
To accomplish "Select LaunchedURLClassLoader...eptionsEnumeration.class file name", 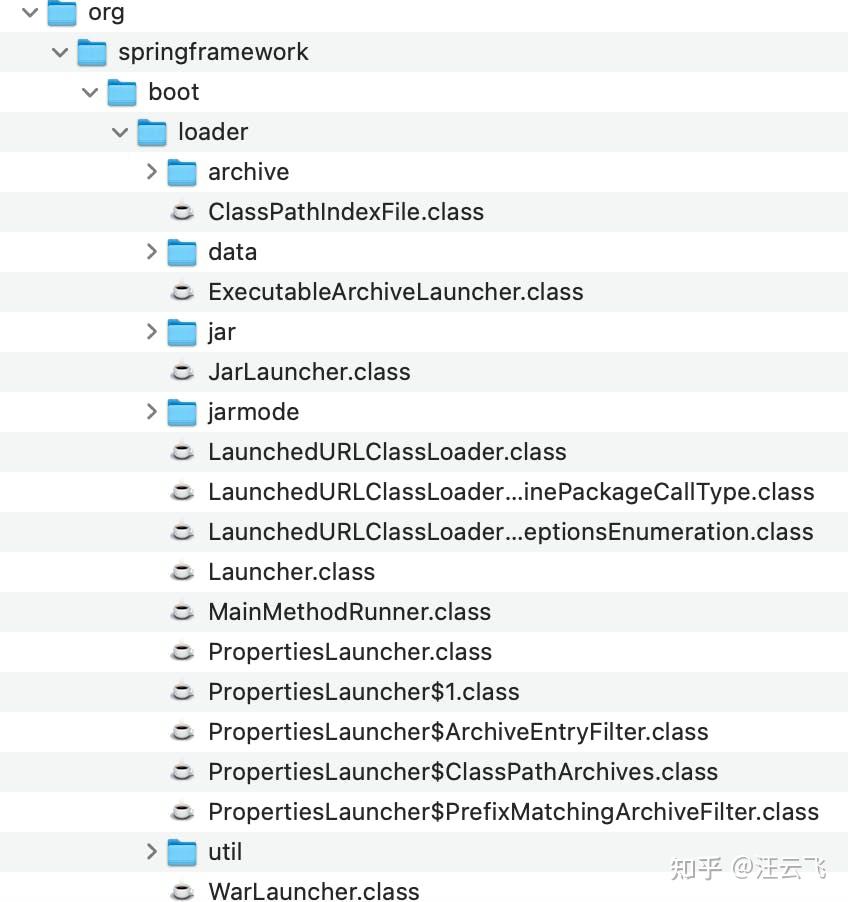I will coord(511,532).
